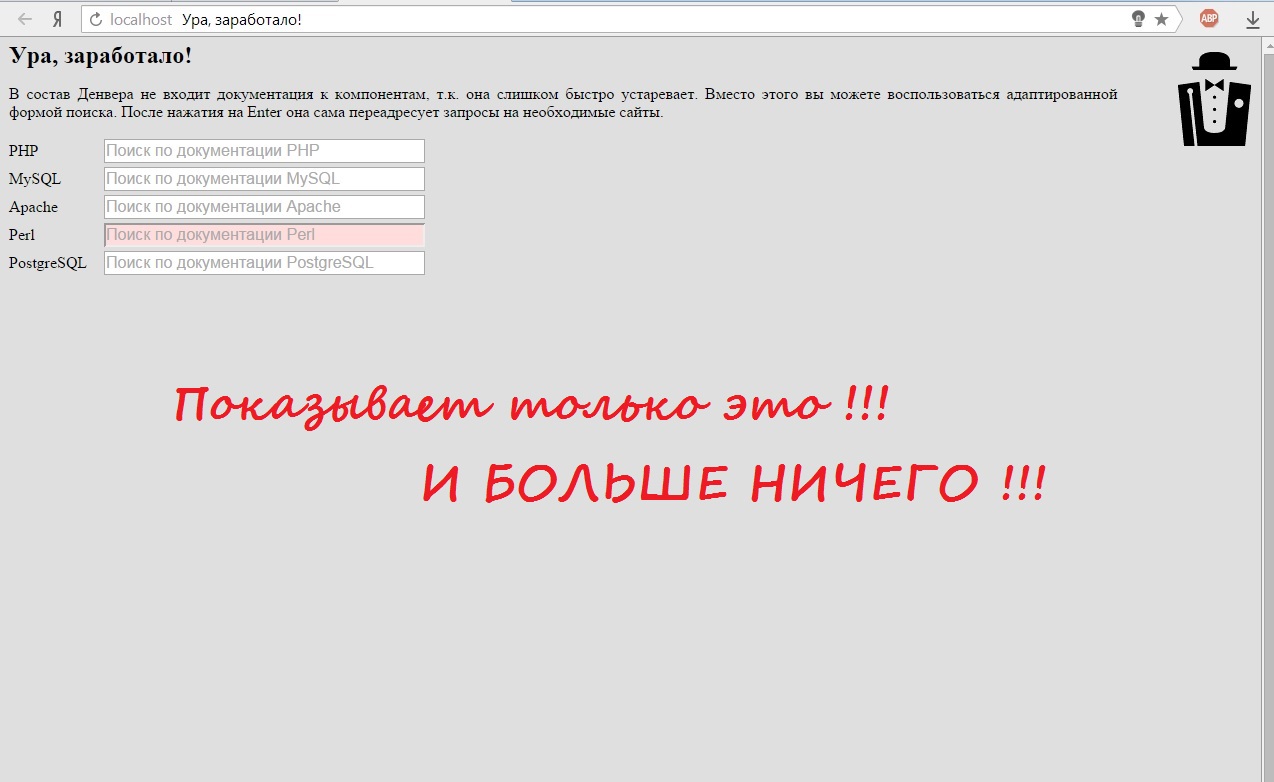Click the "Perl" row label
Image resolution: width=1274 pixels, height=782 pixels.
pyautogui.click(x=22, y=235)
